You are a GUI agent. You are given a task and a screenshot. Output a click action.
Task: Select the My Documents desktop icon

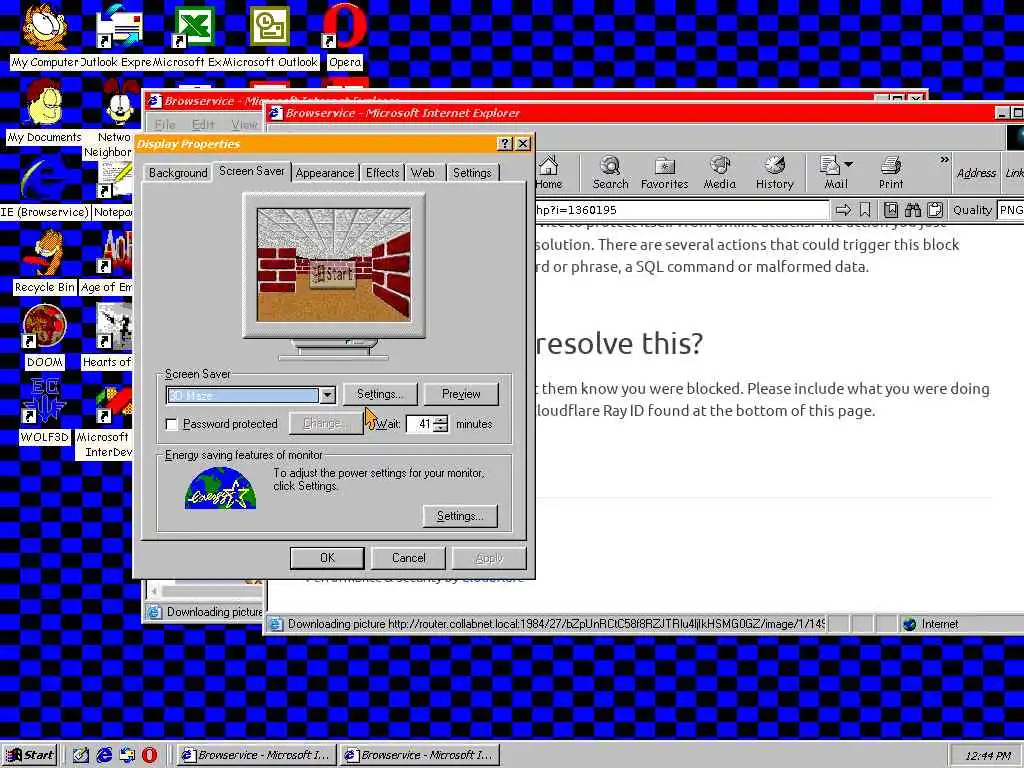[x=44, y=111]
